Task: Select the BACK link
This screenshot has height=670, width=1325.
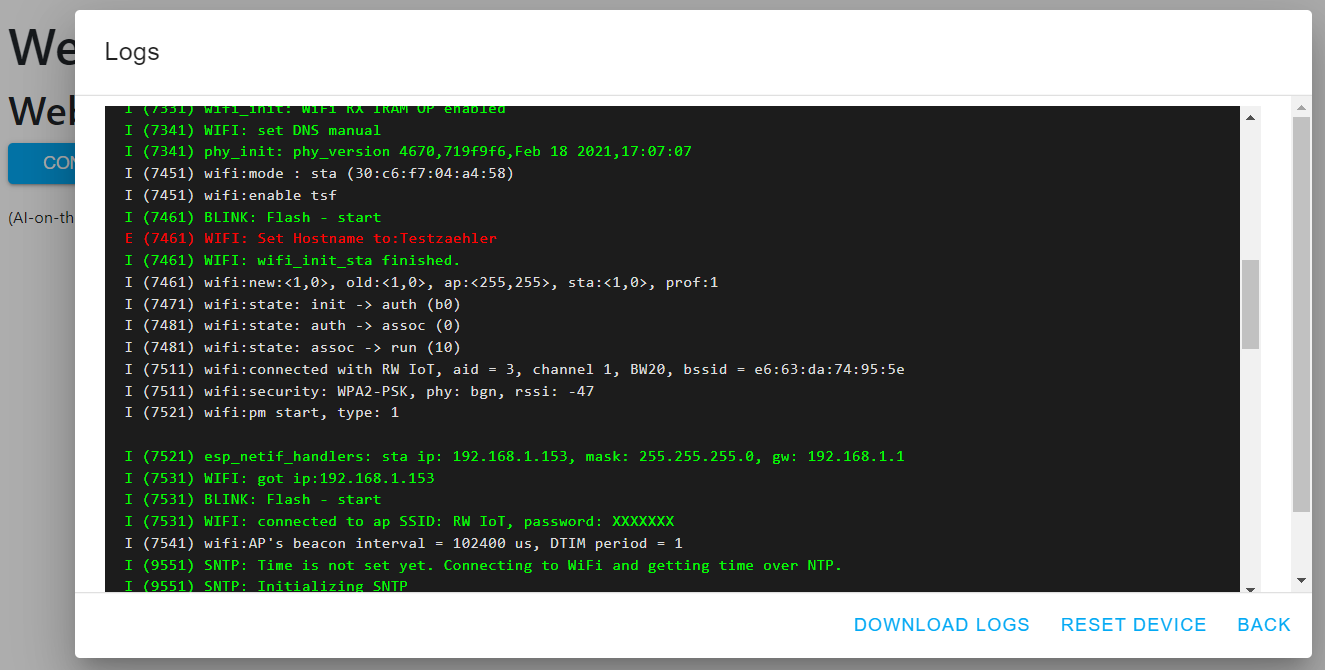Action: pos(1263,624)
